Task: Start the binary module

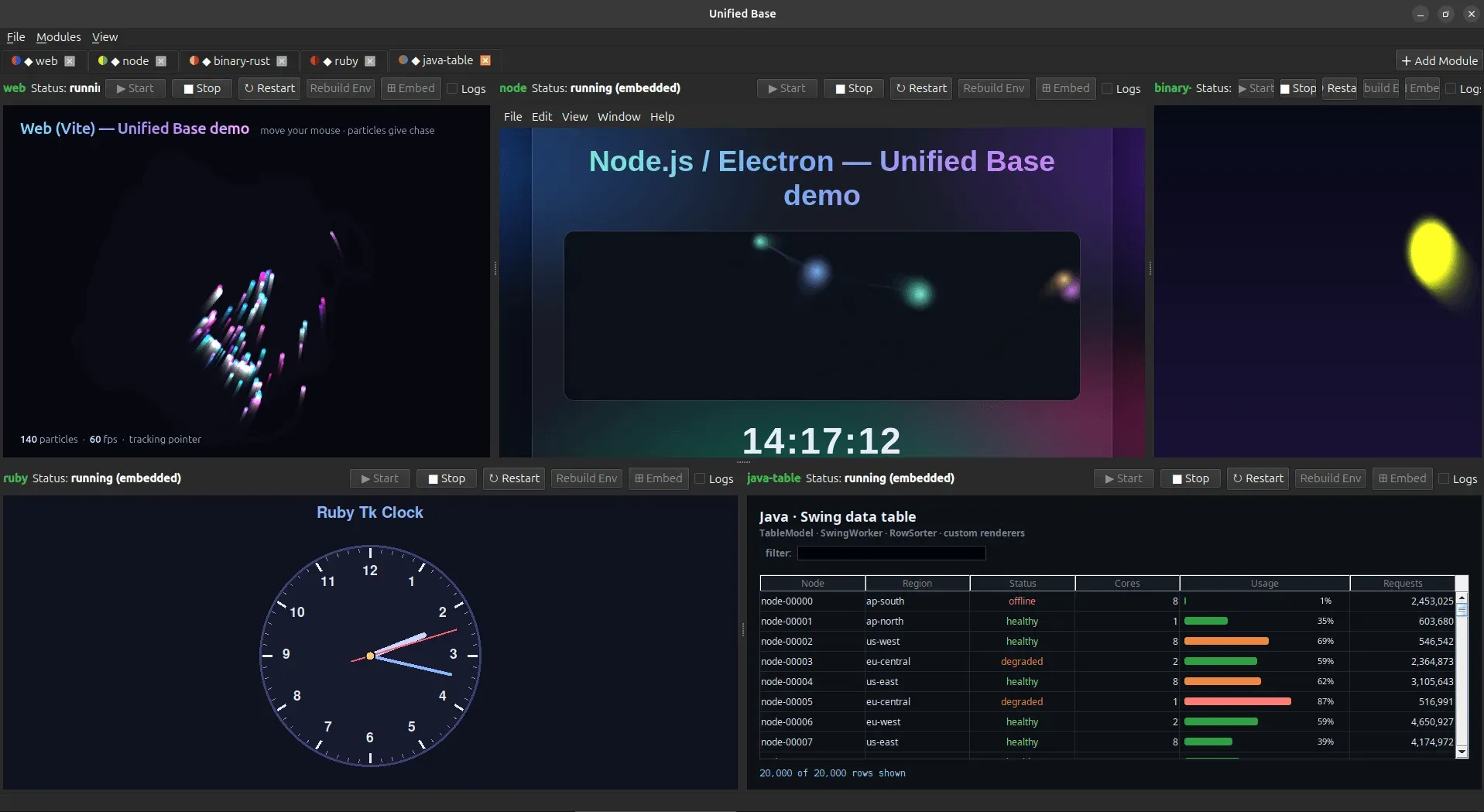Action: (1256, 88)
